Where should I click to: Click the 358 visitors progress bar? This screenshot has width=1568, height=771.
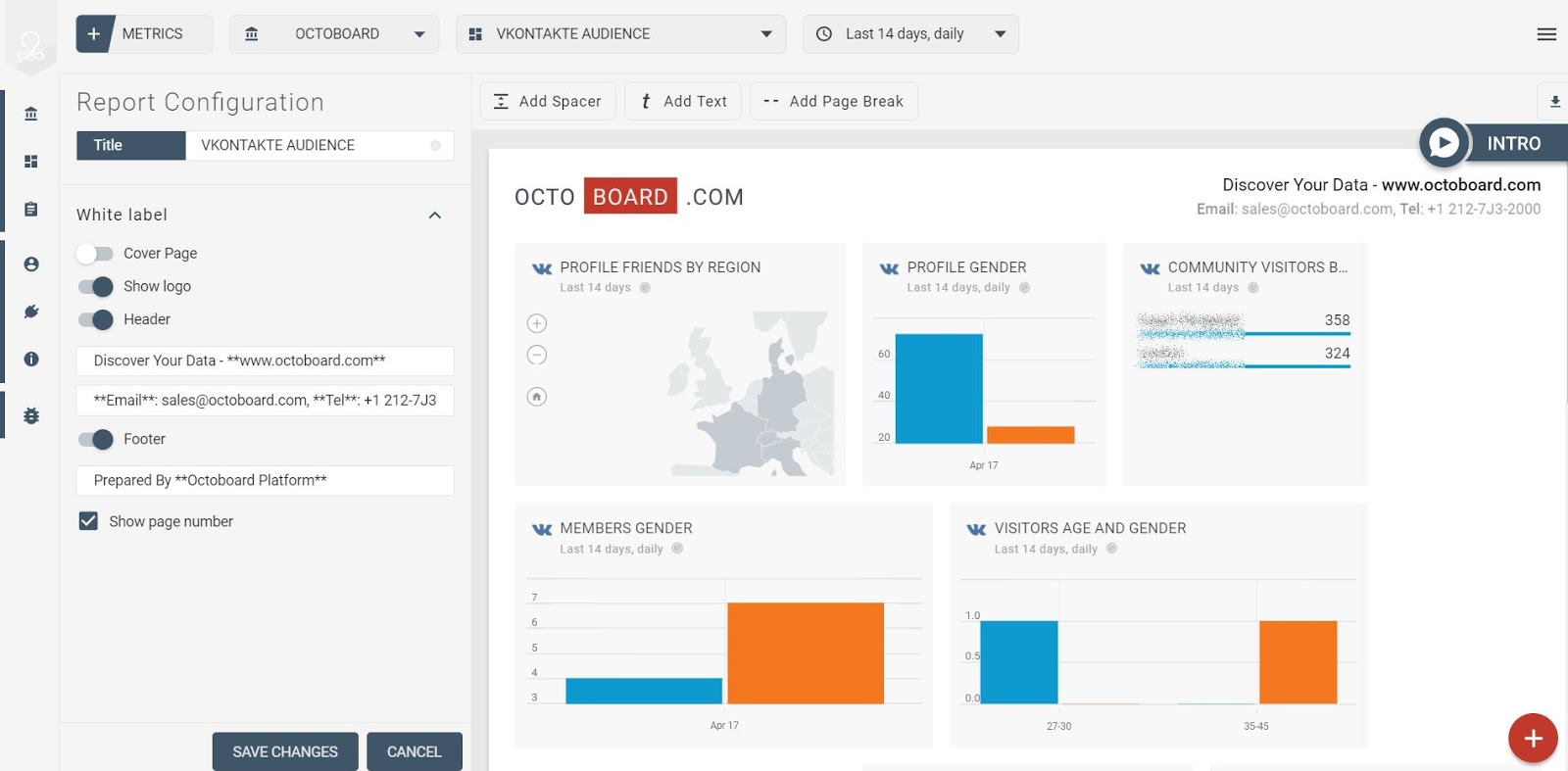click(x=1244, y=334)
